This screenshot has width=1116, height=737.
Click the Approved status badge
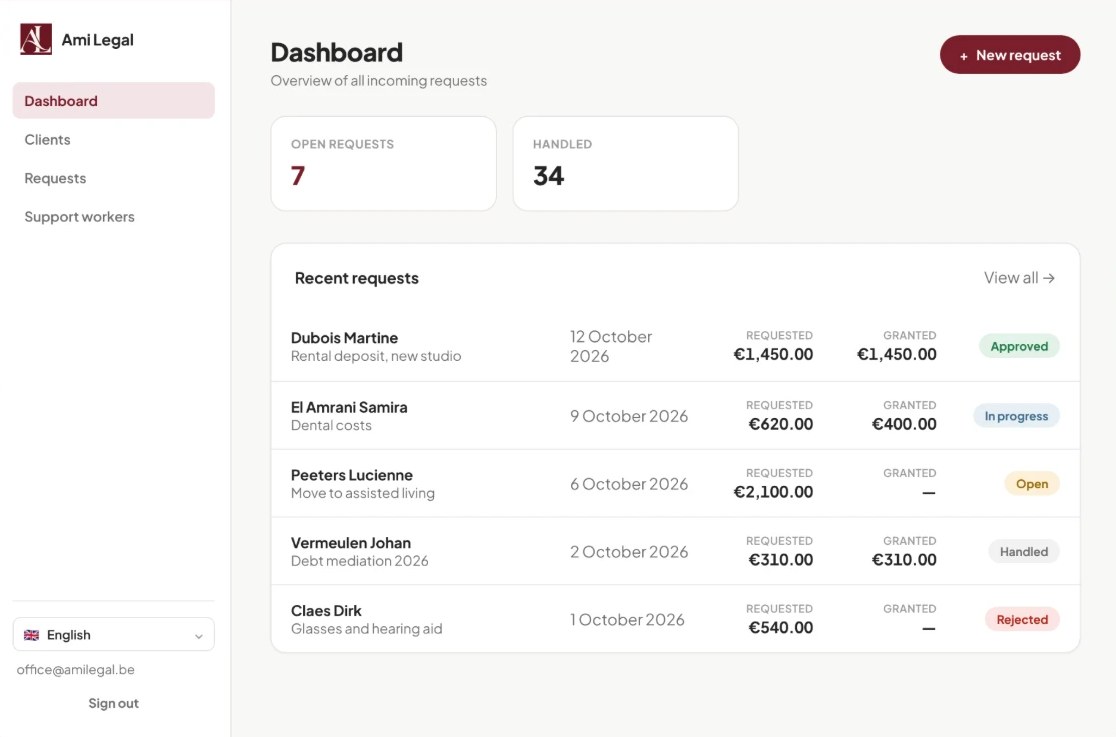(1019, 346)
